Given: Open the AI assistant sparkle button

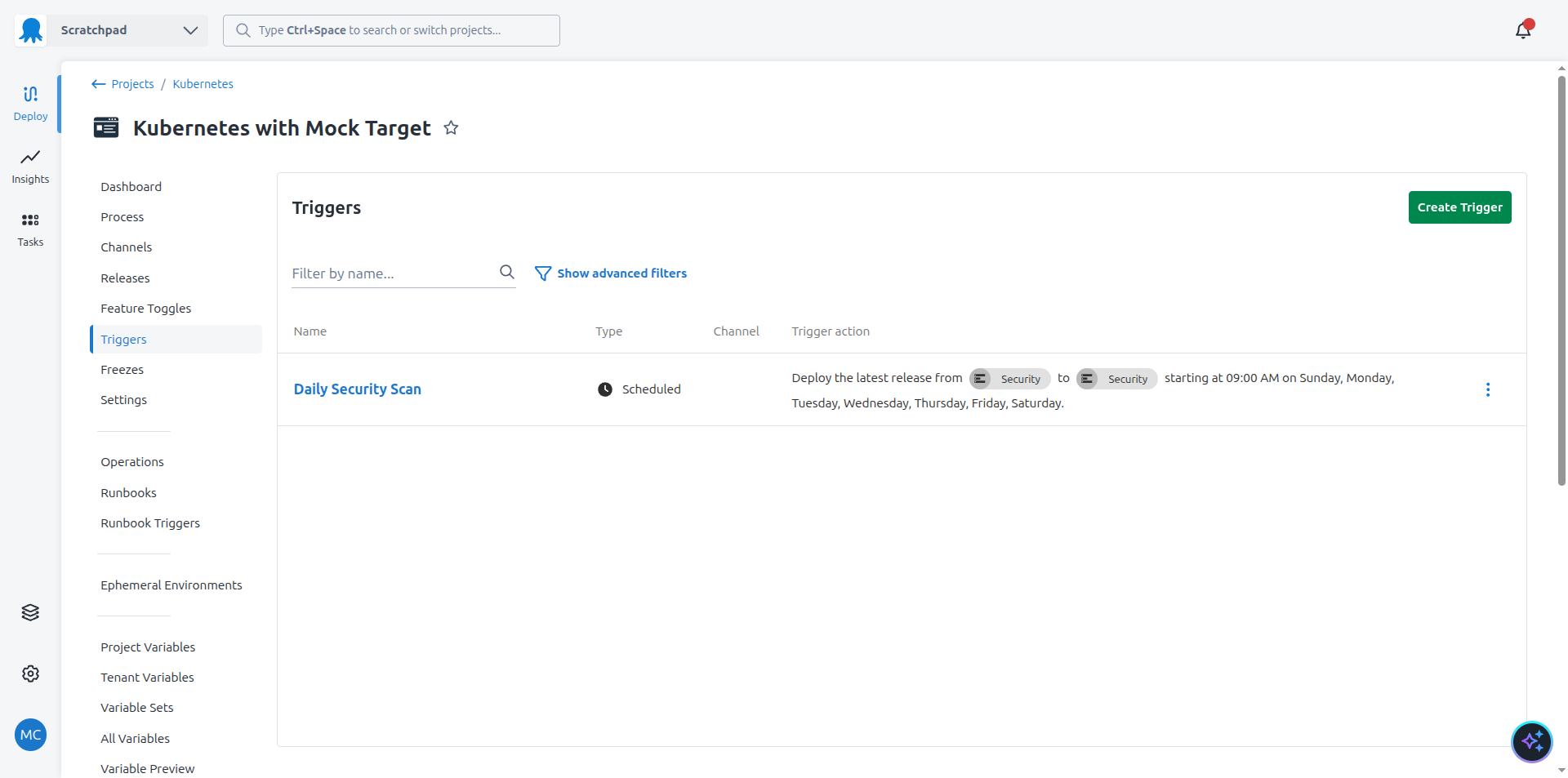Looking at the screenshot, I should pyautogui.click(x=1531, y=741).
